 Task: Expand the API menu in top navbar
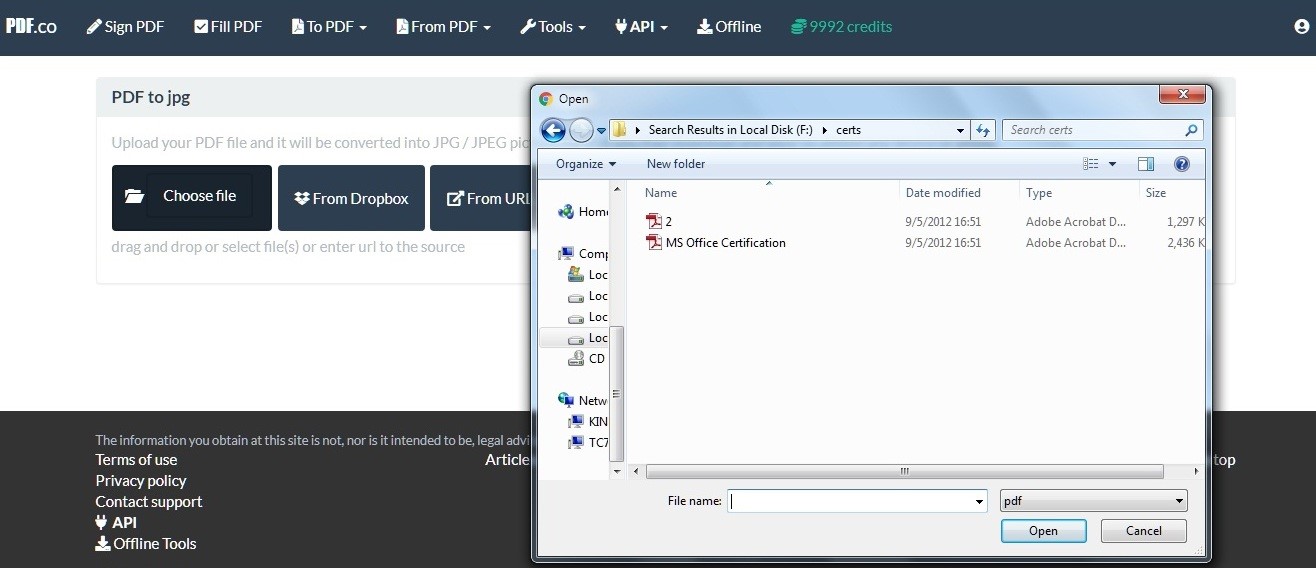pos(641,27)
